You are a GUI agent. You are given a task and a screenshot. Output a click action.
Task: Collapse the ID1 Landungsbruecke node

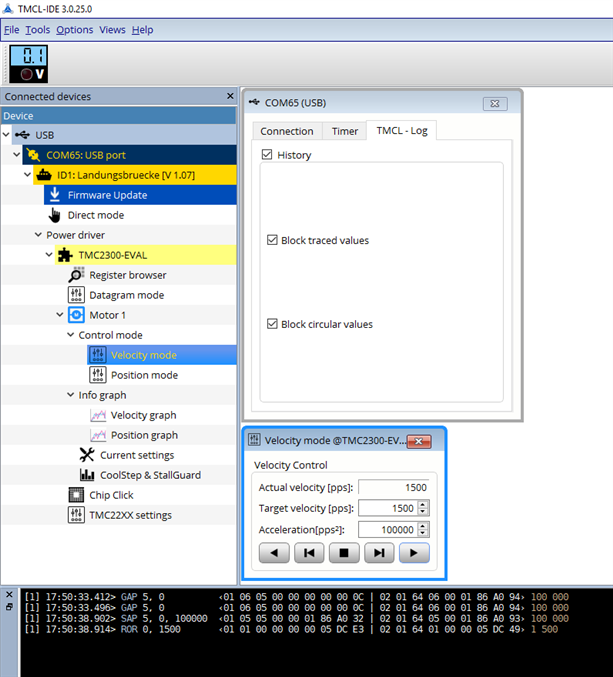(27, 174)
